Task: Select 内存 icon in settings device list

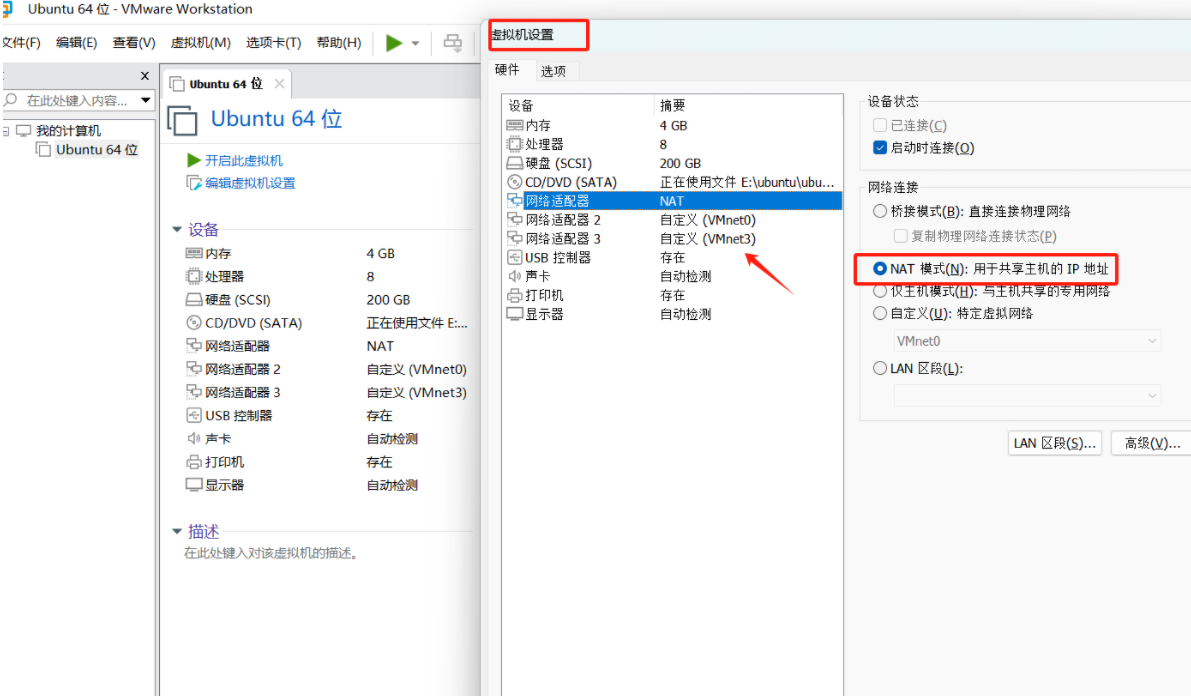Action: [514, 125]
